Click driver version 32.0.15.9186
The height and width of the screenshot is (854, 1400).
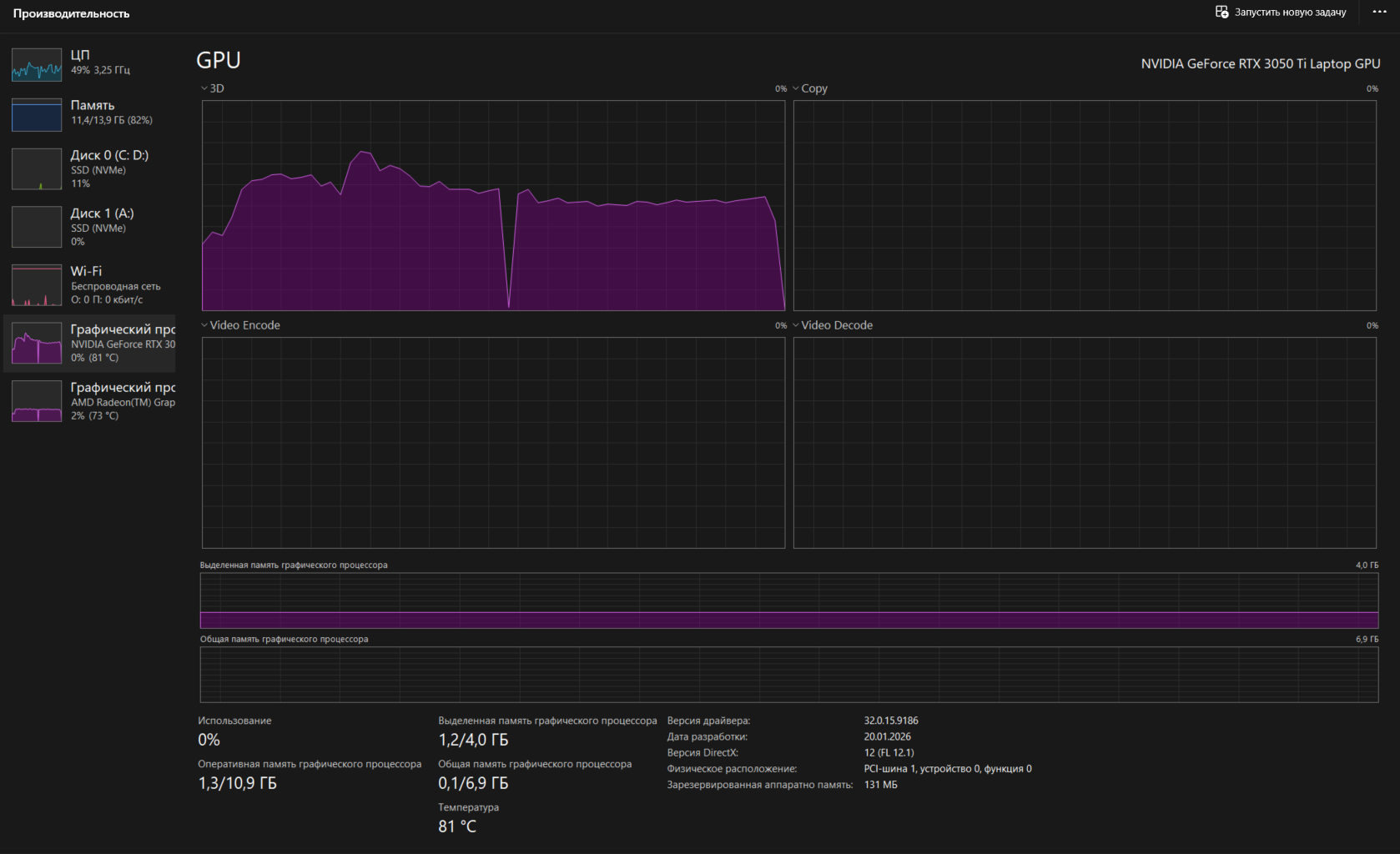pos(891,721)
